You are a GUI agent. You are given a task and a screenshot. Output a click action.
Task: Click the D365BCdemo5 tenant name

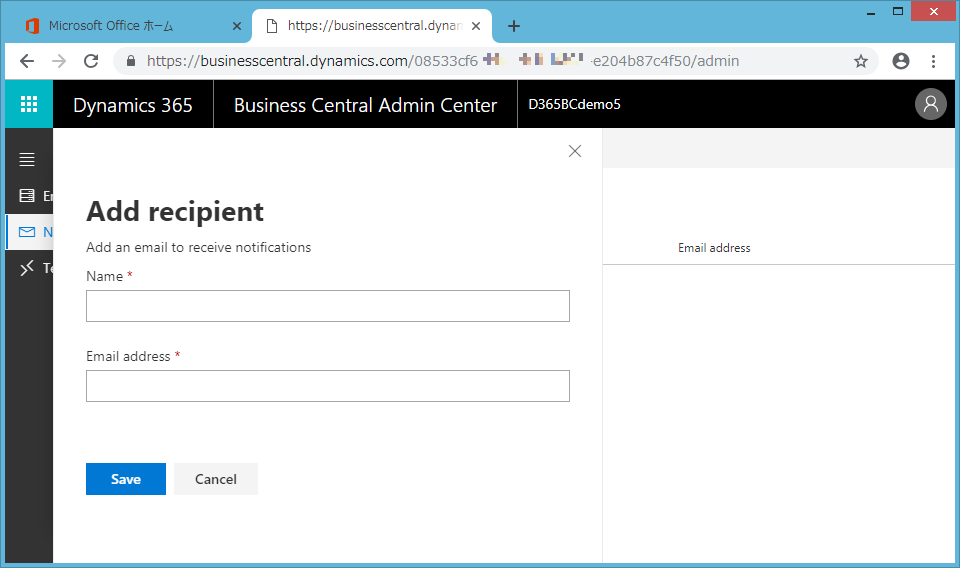[574, 104]
